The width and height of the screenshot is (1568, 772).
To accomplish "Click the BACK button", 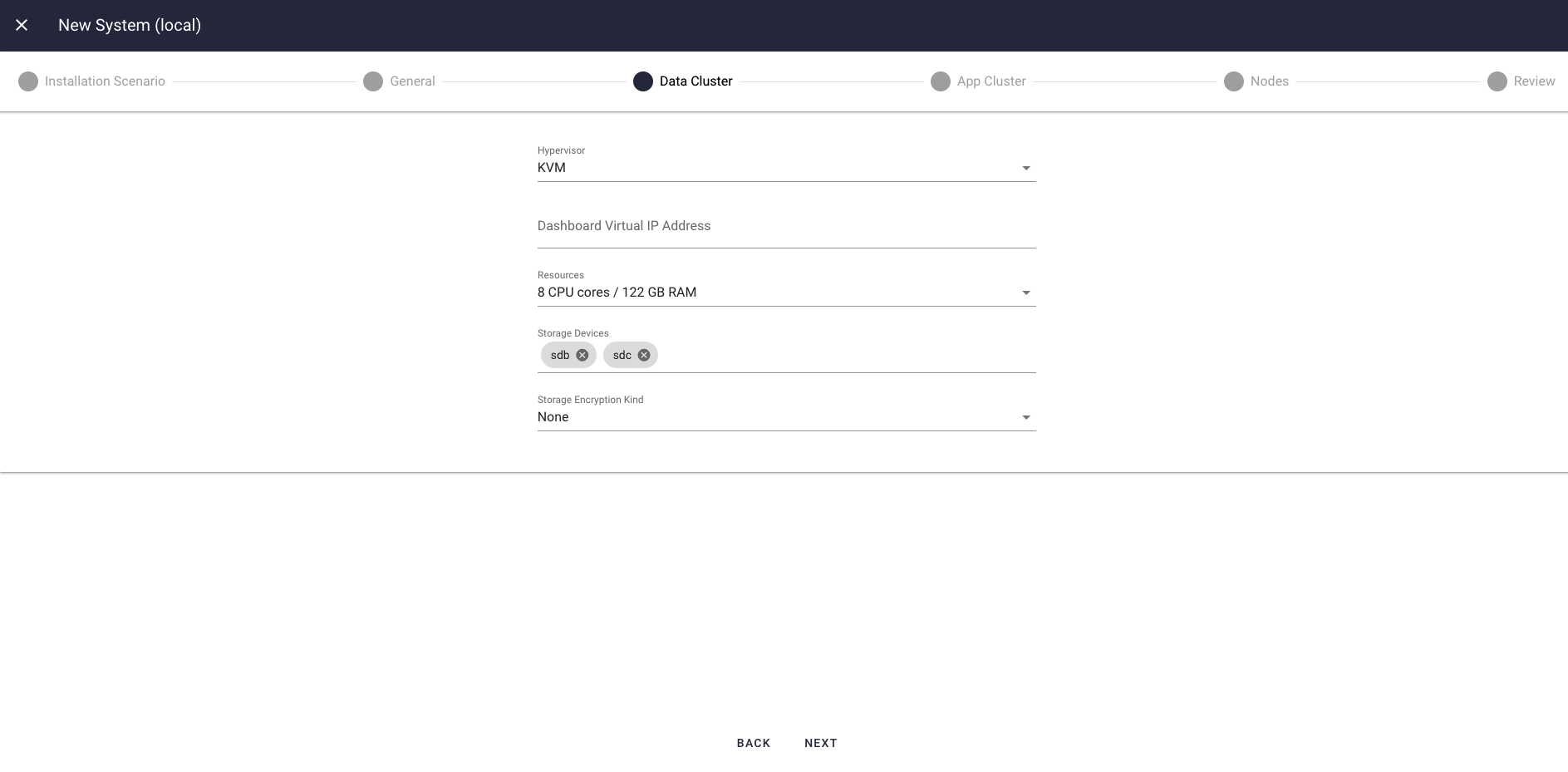I will point(754,743).
